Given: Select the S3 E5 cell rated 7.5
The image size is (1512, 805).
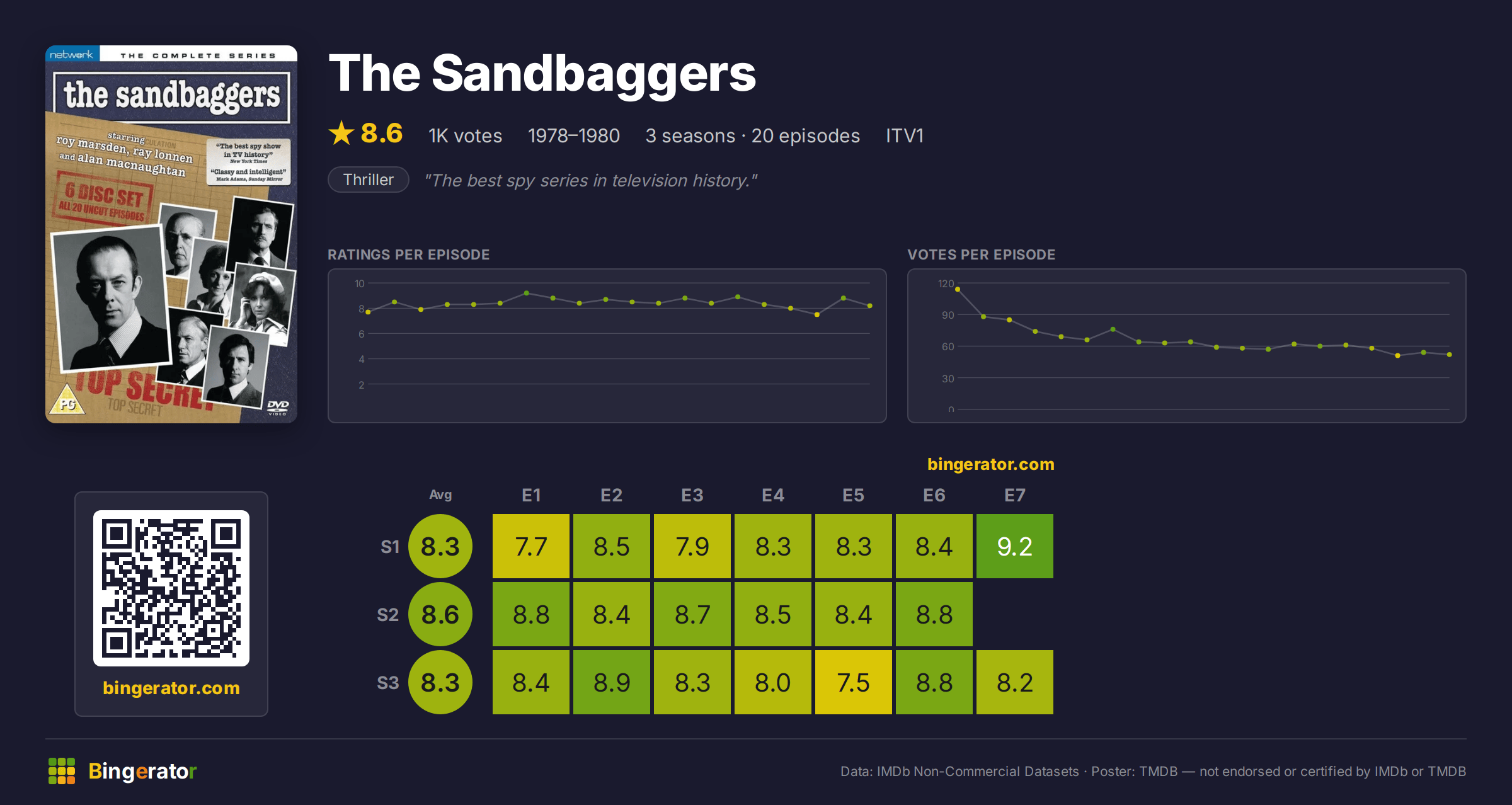Looking at the screenshot, I should 854,682.
